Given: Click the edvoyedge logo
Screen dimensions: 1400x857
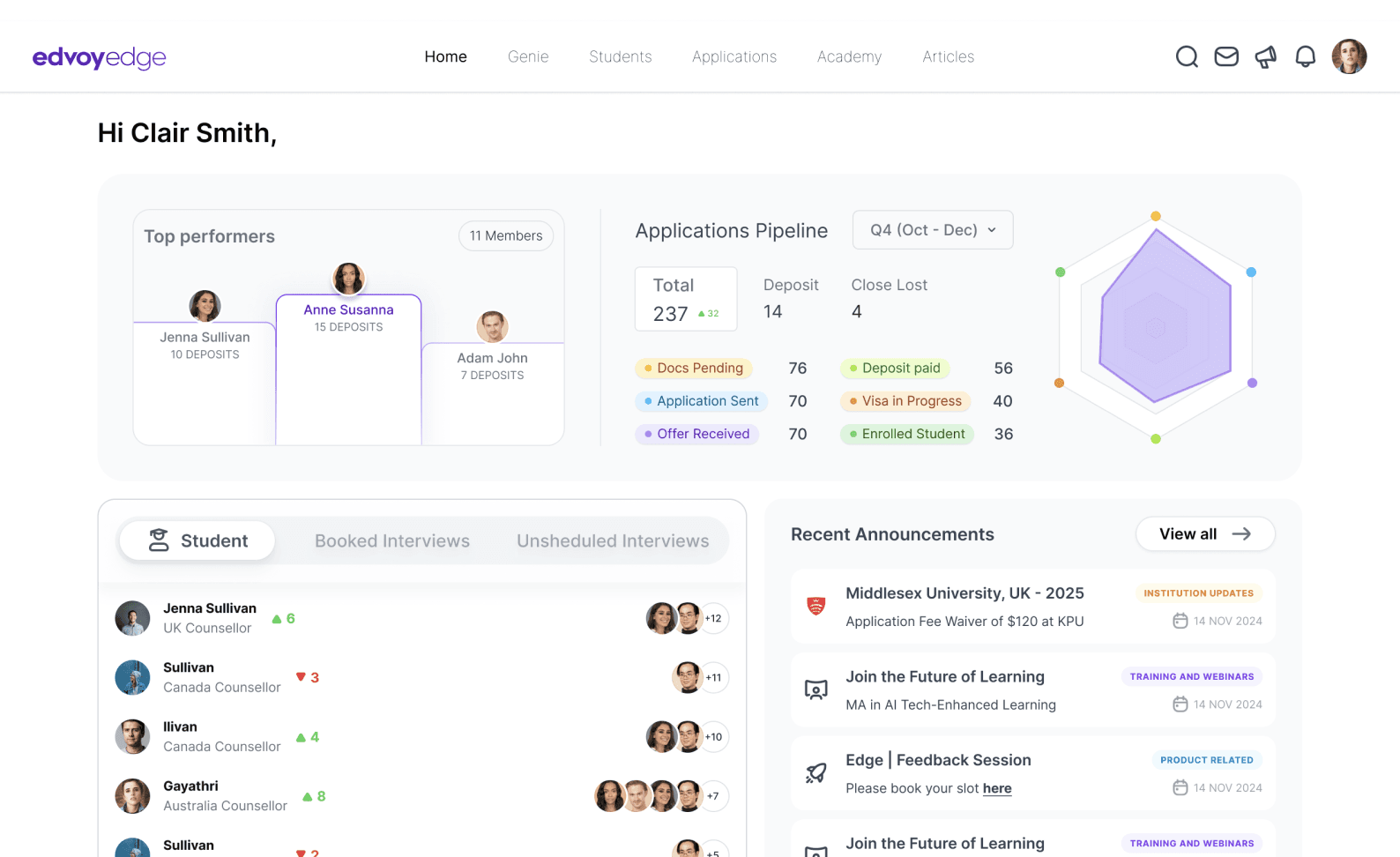Looking at the screenshot, I should [x=99, y=57].
